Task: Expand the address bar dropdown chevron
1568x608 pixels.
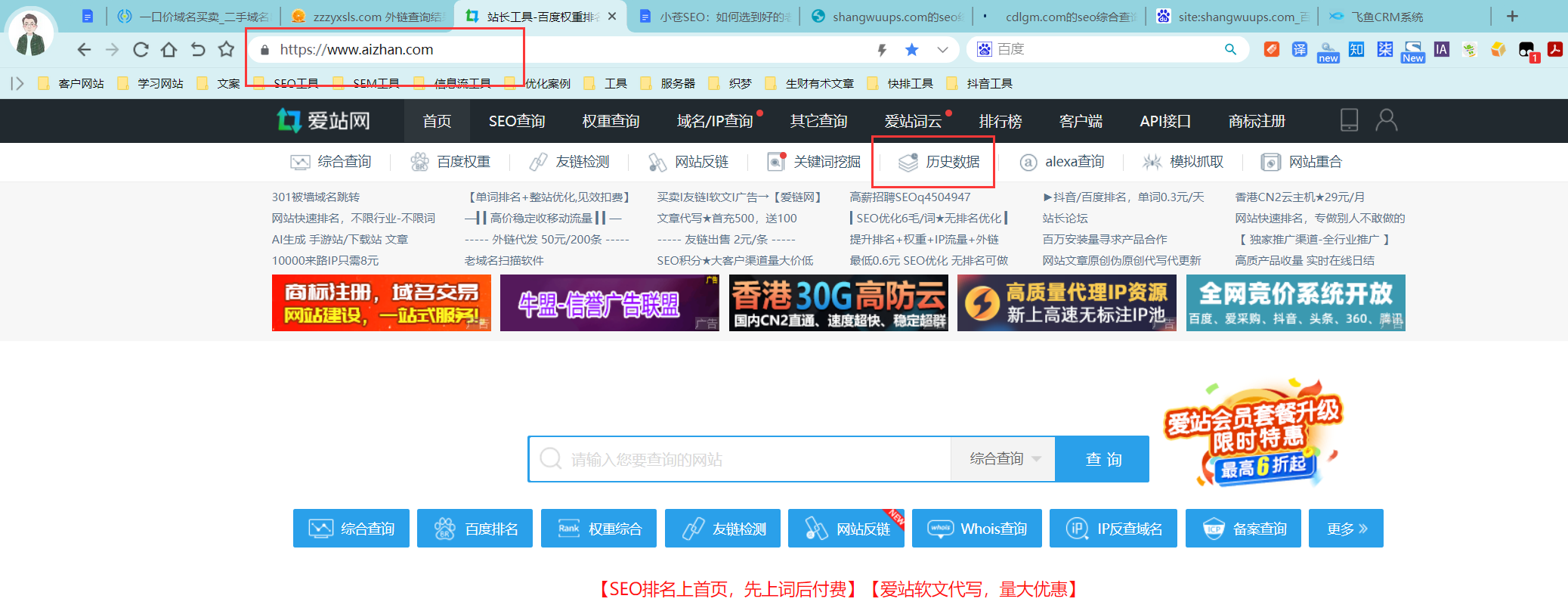Action: pos(942,50)
